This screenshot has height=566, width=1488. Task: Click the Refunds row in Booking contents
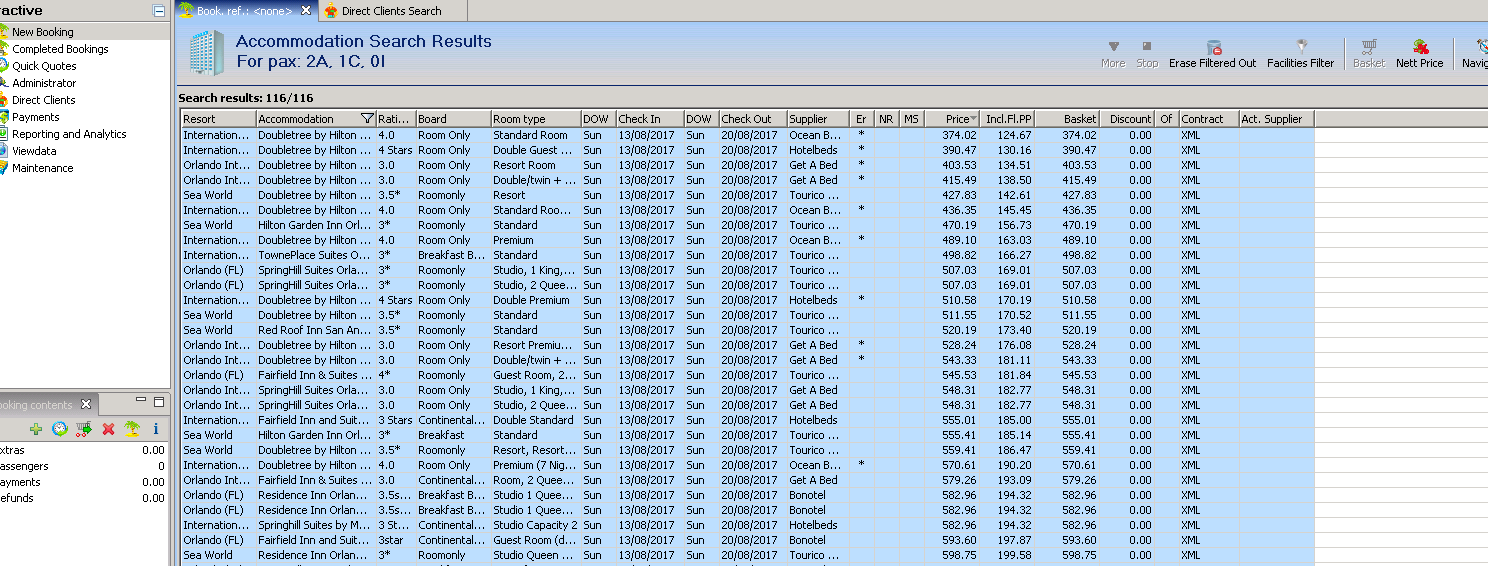coord(84,498)
